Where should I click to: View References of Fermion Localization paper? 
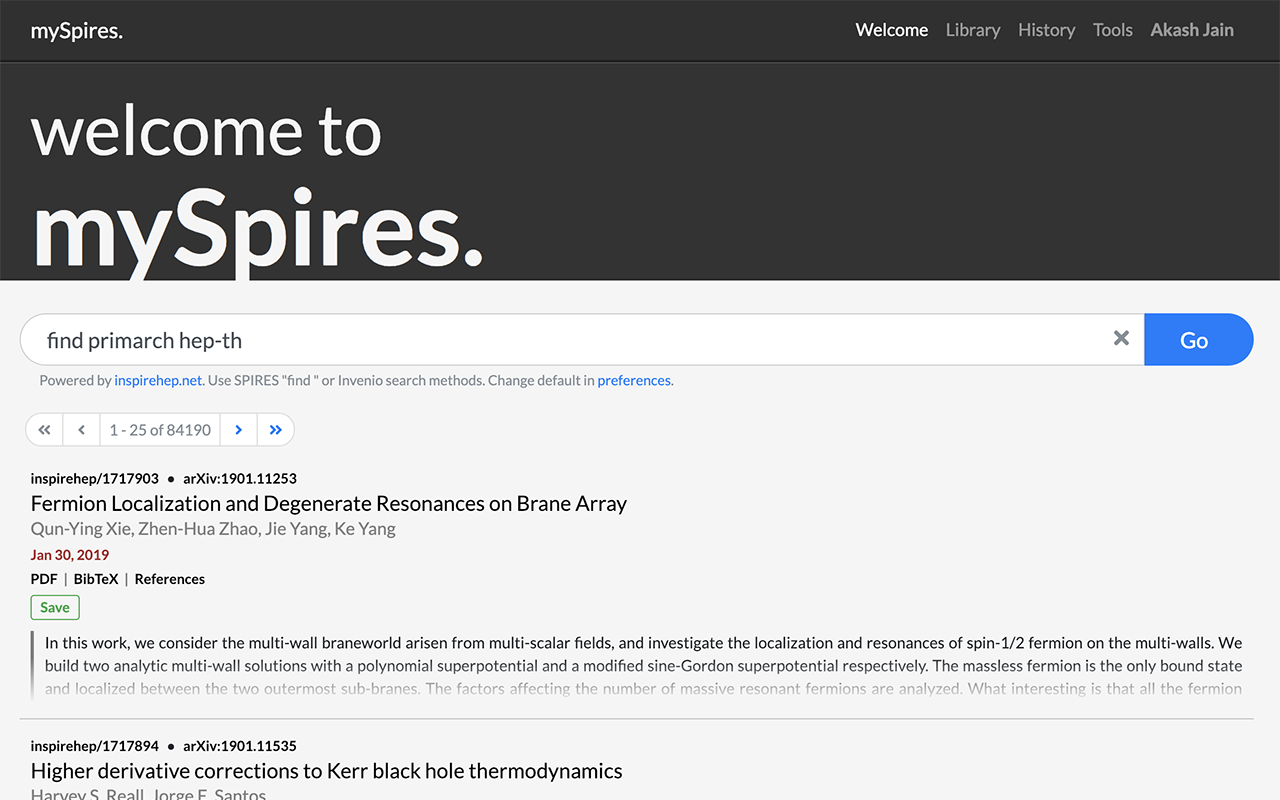(x=169, y=579)
